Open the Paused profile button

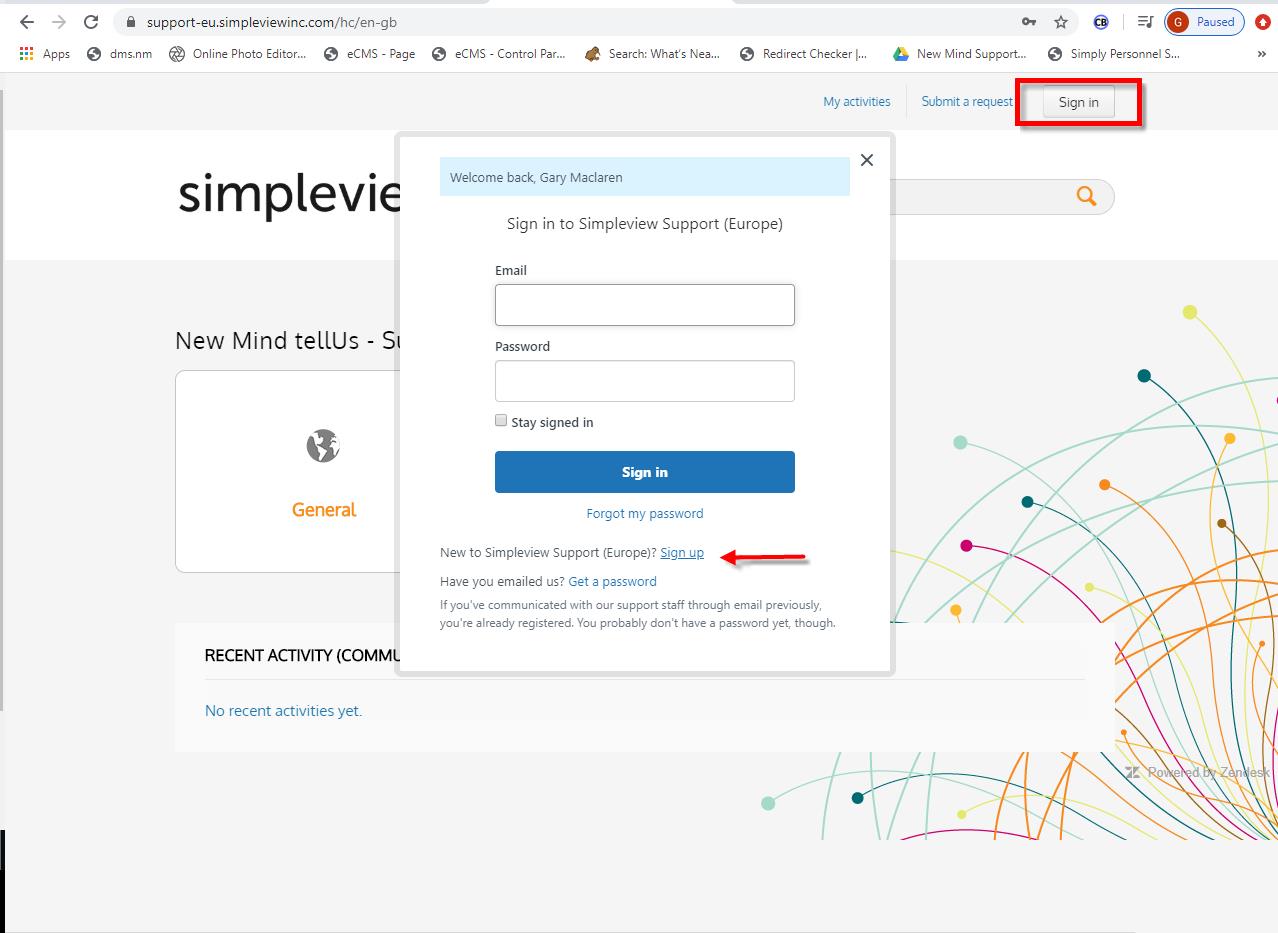coord(1204,22)
